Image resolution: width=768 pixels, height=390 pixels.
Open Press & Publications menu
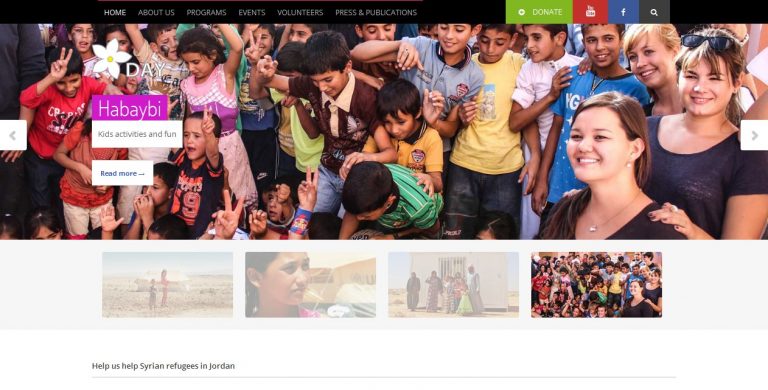tap(376, 12)
